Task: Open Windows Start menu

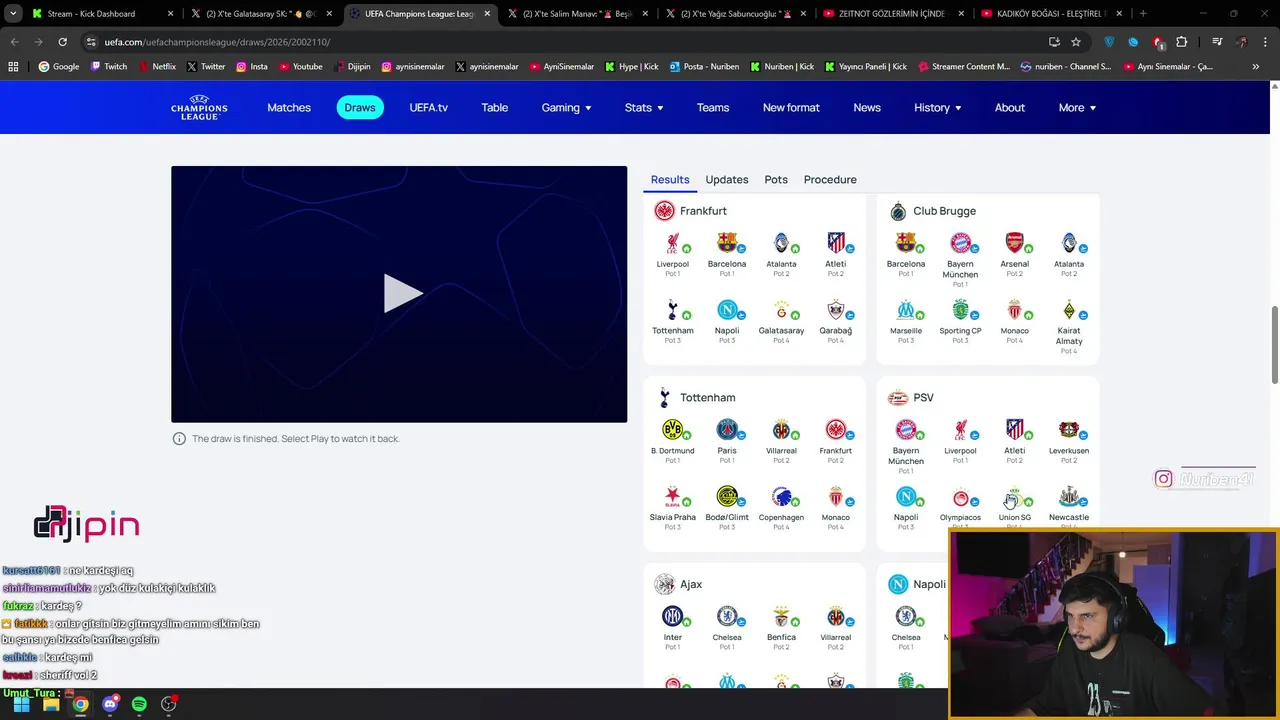Action: coord(21,704)
